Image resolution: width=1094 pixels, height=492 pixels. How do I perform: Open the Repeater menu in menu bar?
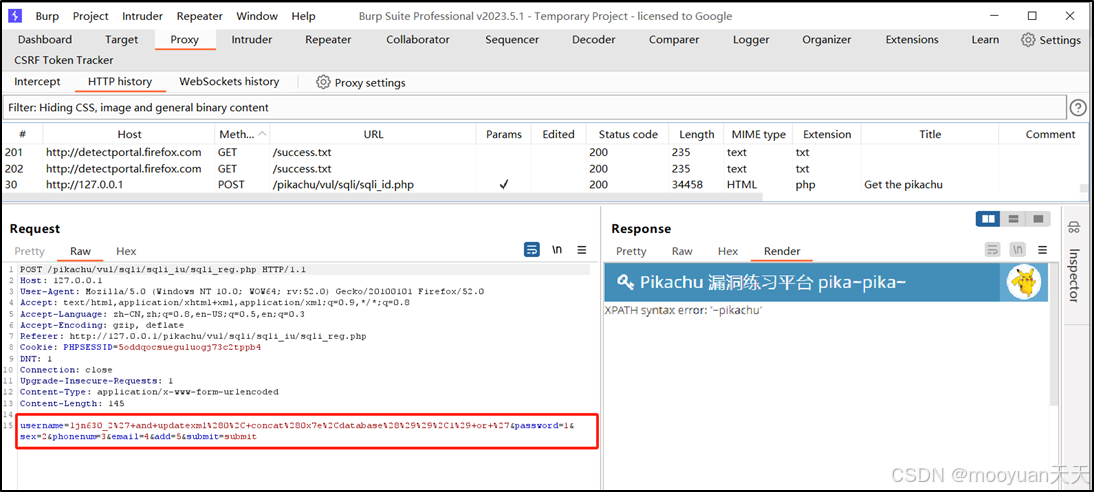[199, 16]
